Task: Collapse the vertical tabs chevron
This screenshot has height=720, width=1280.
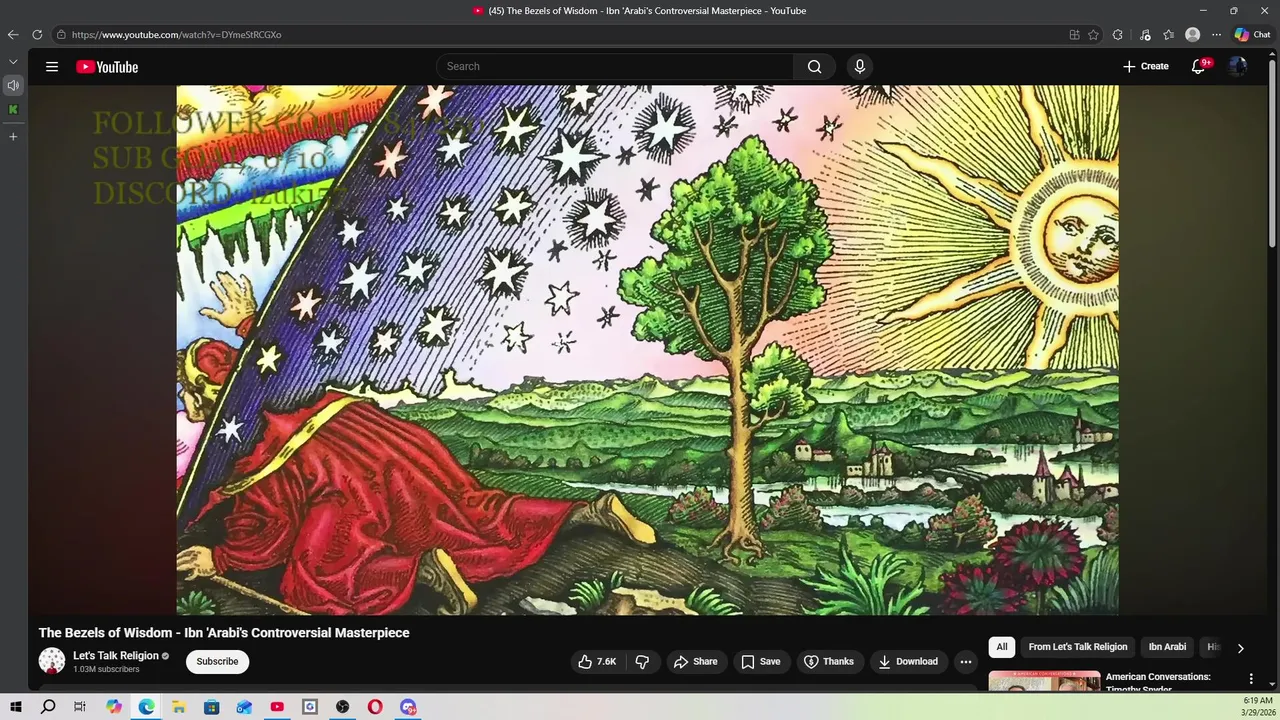Action: click(x=13, y=62)
